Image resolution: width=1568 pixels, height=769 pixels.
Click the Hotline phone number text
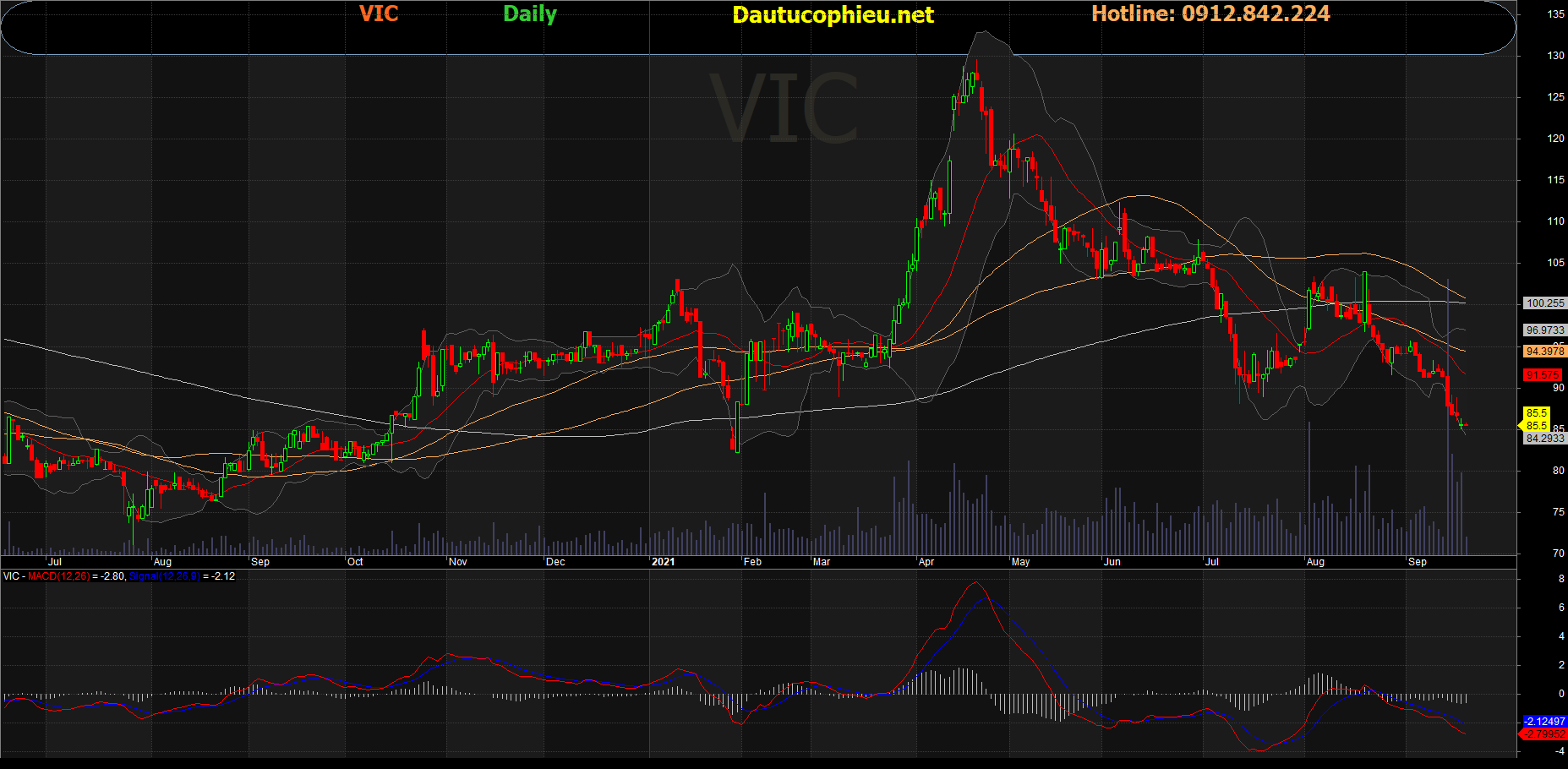[1210, 14]
